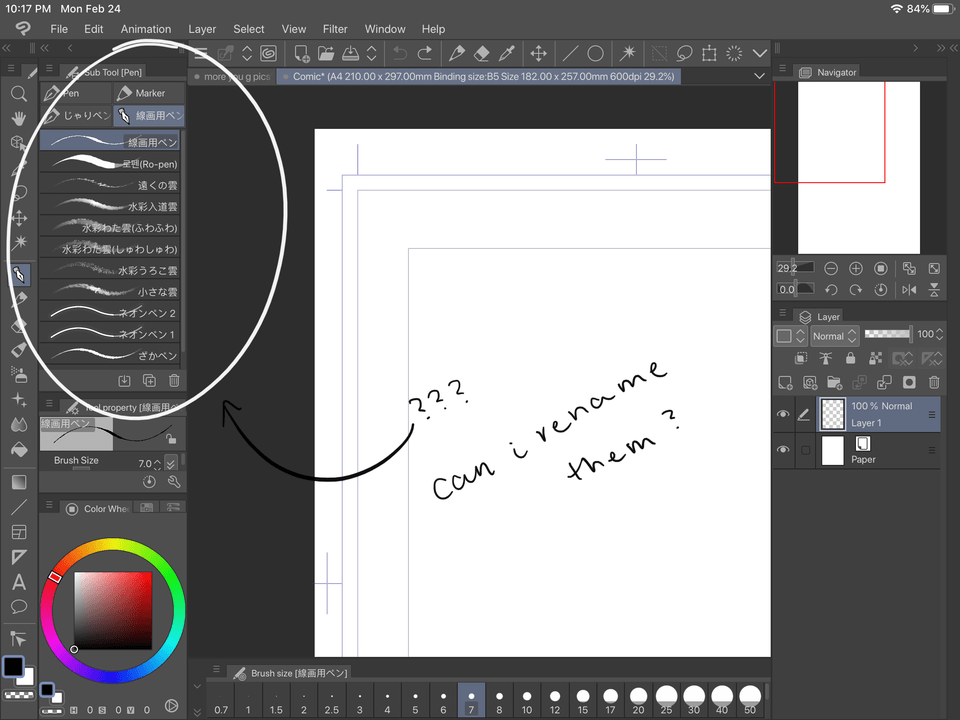Click the Undo arrow in toolbar
Viewport: 960px width, 720px height.
pos(400,54)
